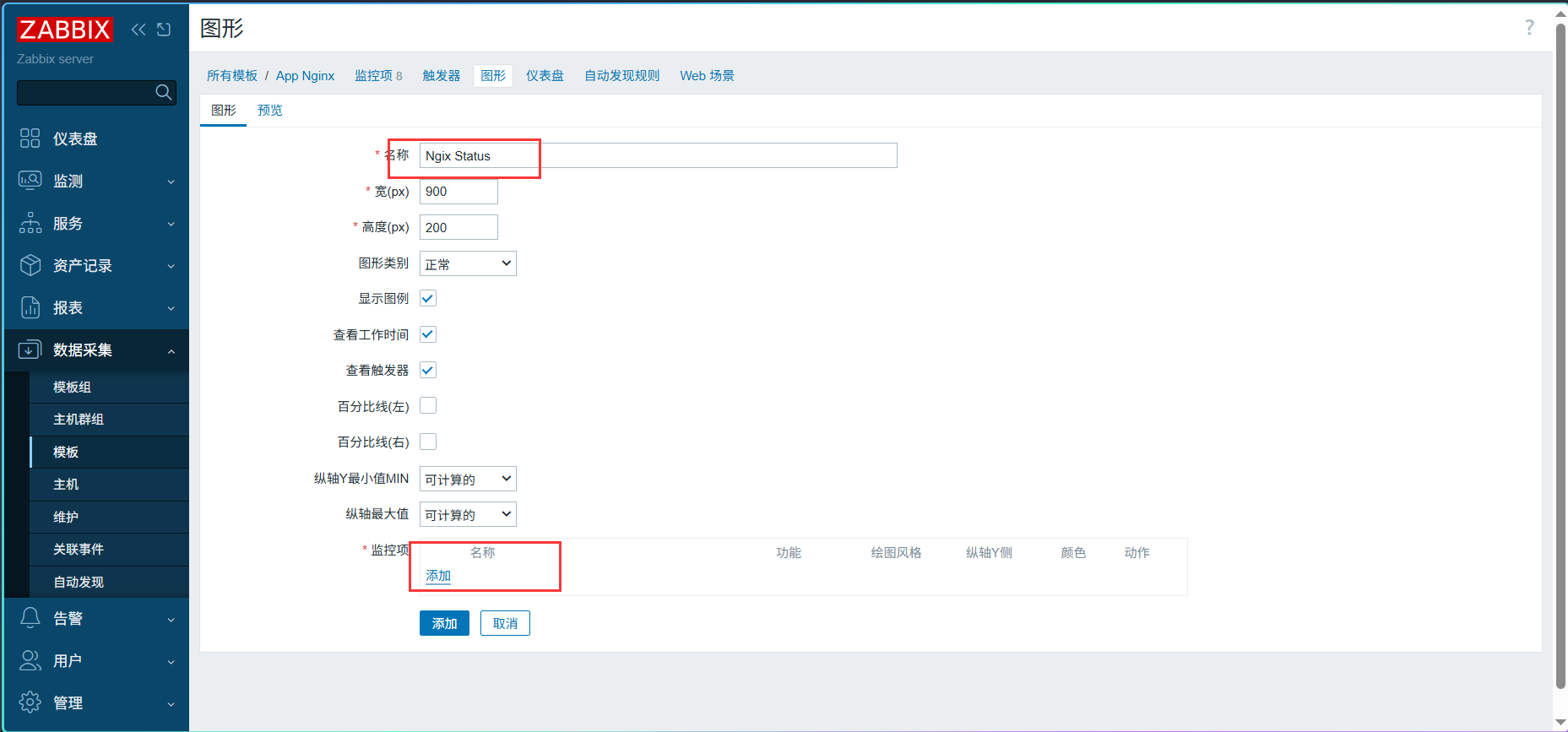Enable the 百分比线(右) checkbox
The width and height of the screenshot is (1568, 732).
[x=428, y=442]
